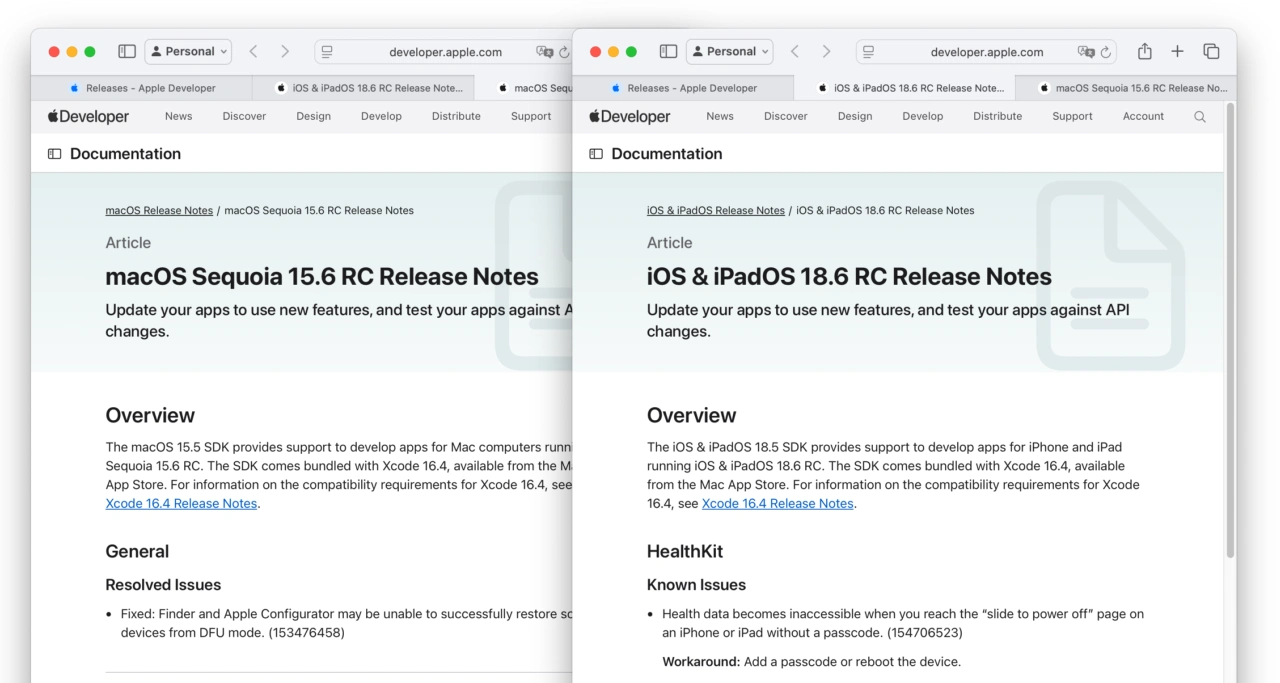Image resolution: width=1280 pixels, height=683 pixels.
Task: Open Safari's tab overview icon
Action: [1211, 51]
